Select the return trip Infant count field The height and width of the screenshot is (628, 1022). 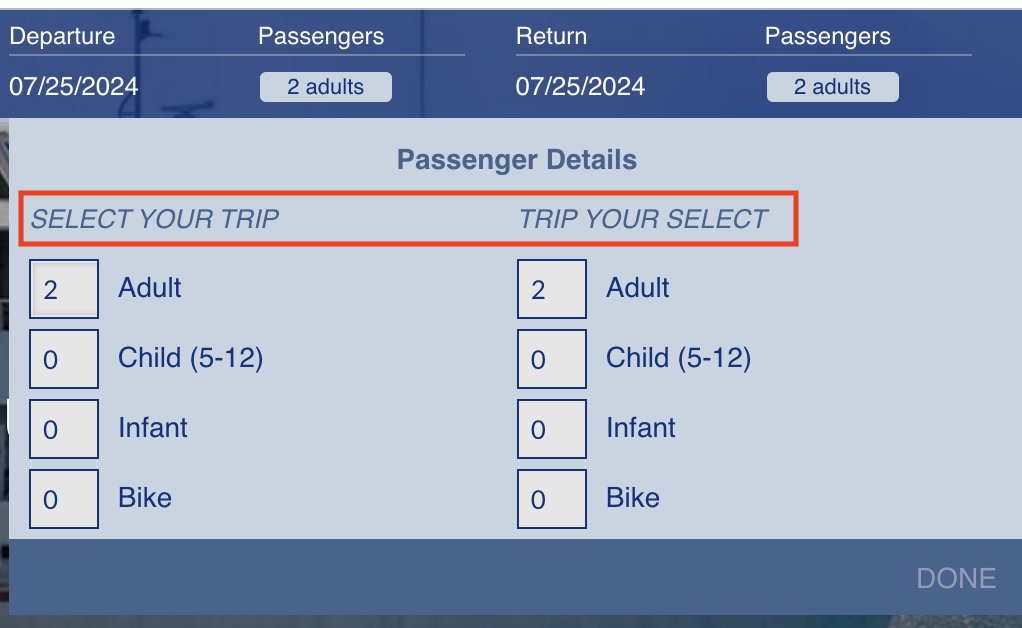[x=551, y=429]
